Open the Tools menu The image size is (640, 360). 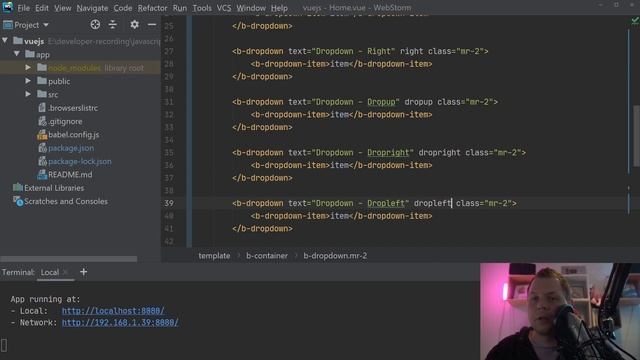202,8
